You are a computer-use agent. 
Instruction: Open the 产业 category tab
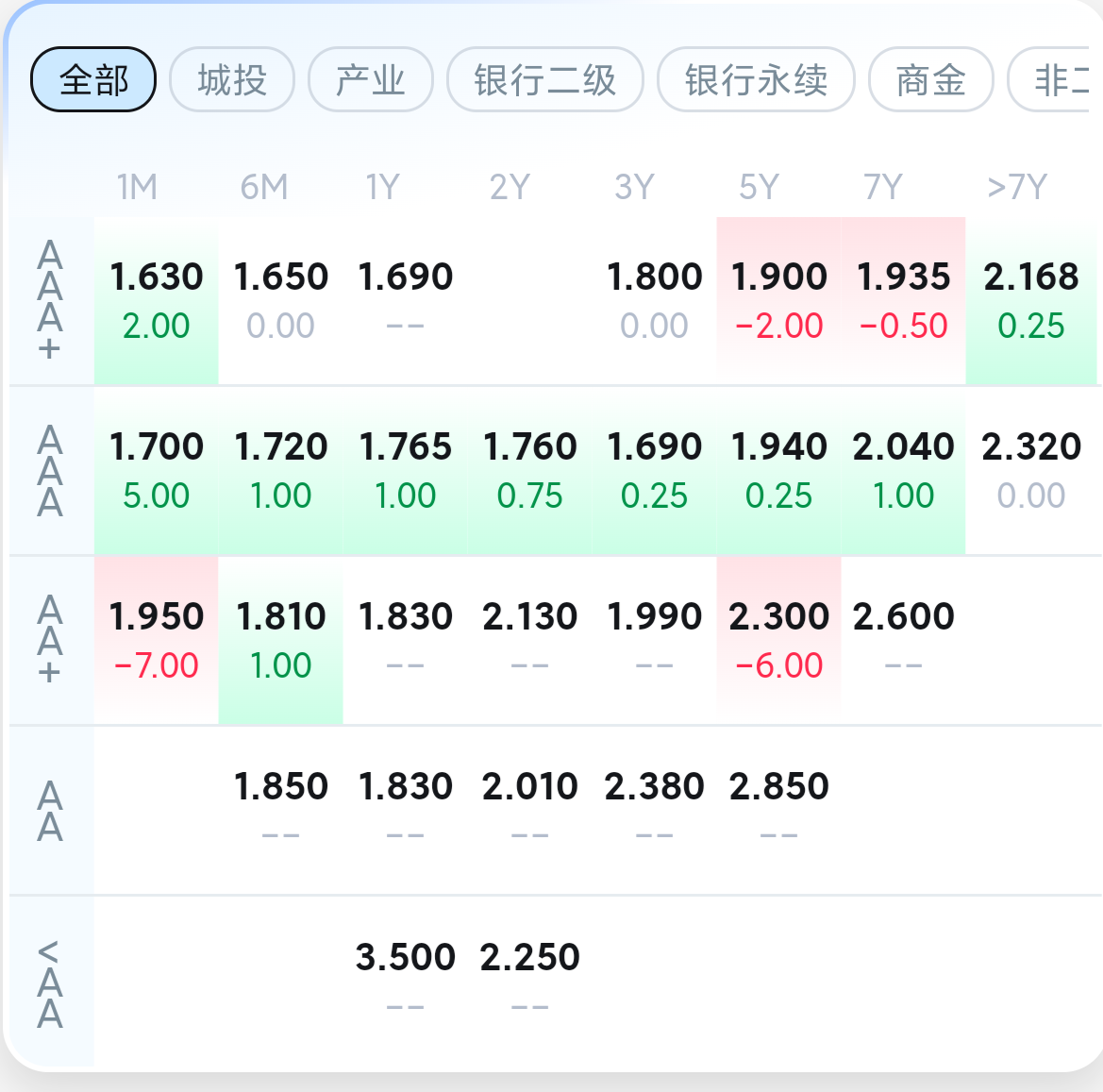tap(371, 79)
